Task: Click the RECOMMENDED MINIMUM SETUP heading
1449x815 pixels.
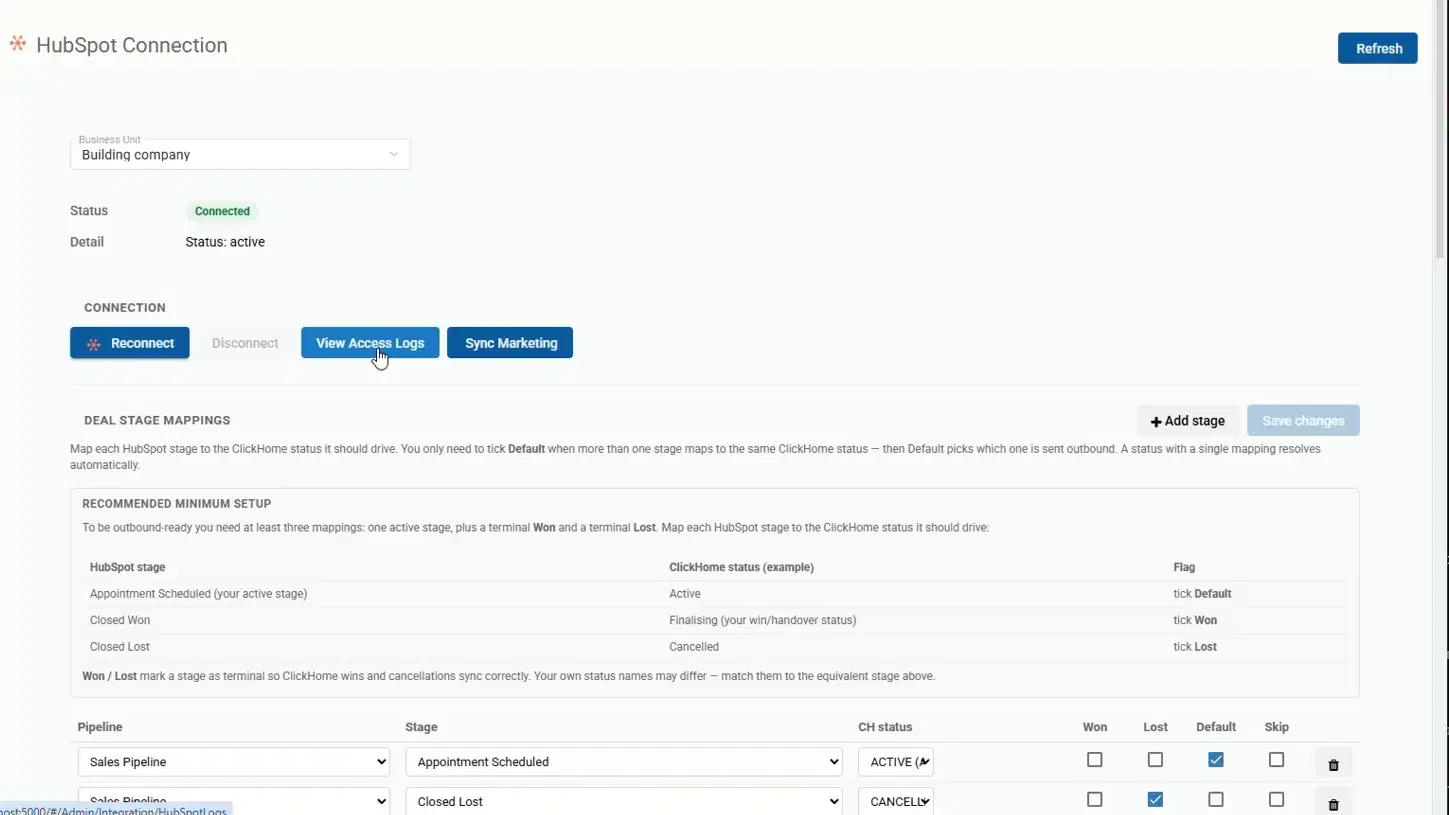Action: tap(177, 504)
